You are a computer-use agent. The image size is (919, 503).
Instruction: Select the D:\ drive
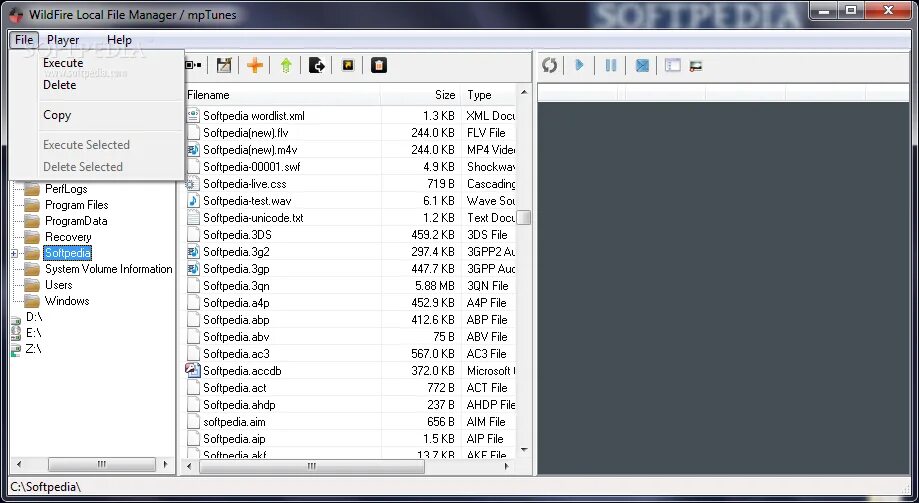pos(33,317)
